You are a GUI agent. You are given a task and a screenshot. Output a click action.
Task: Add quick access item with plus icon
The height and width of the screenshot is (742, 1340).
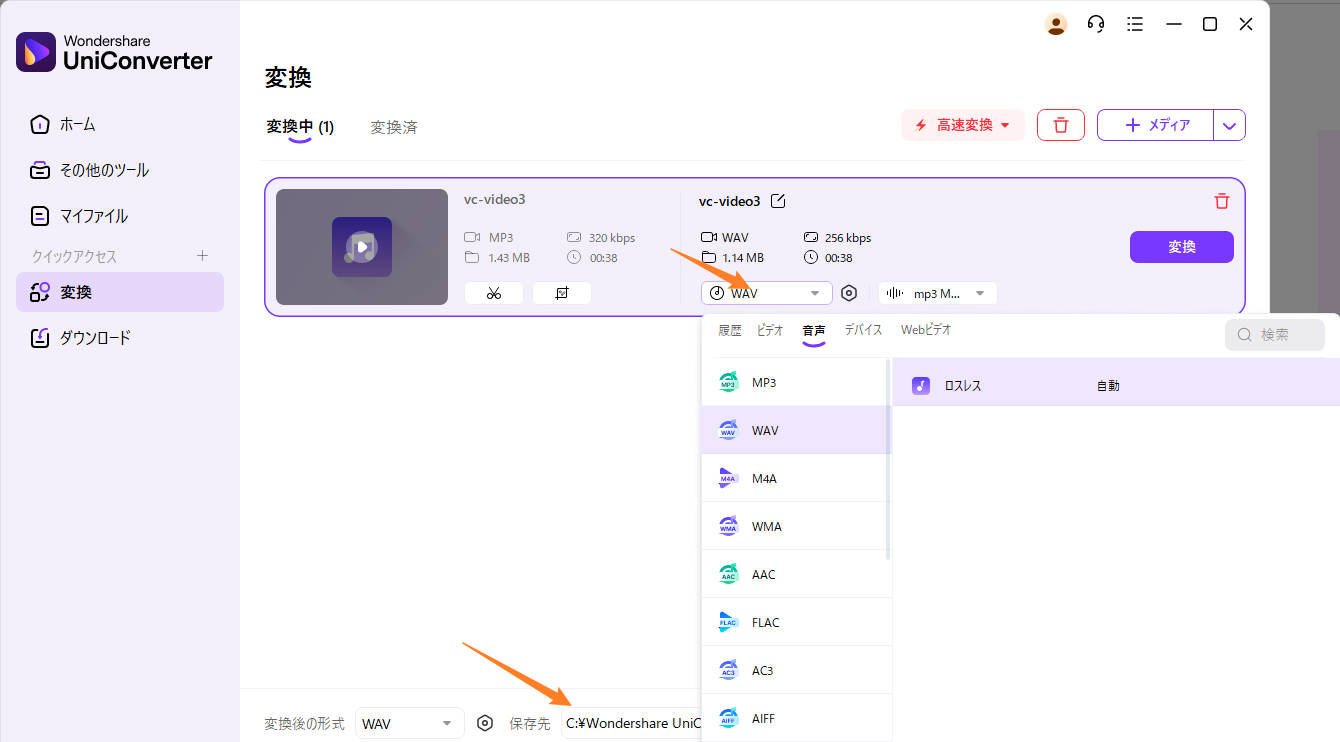pyautogui.click(x=202, y=256)
